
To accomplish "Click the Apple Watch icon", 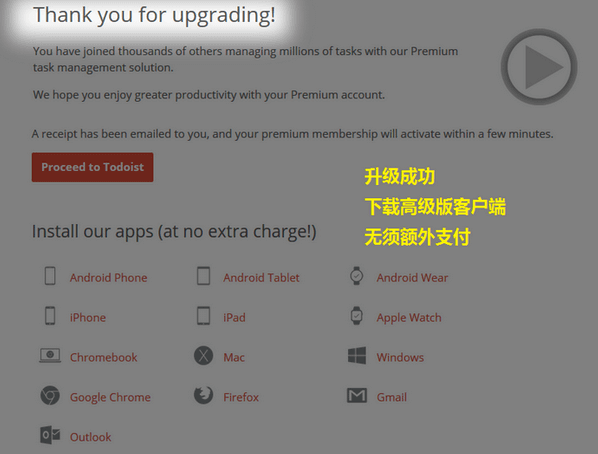I will coord(357,316).
